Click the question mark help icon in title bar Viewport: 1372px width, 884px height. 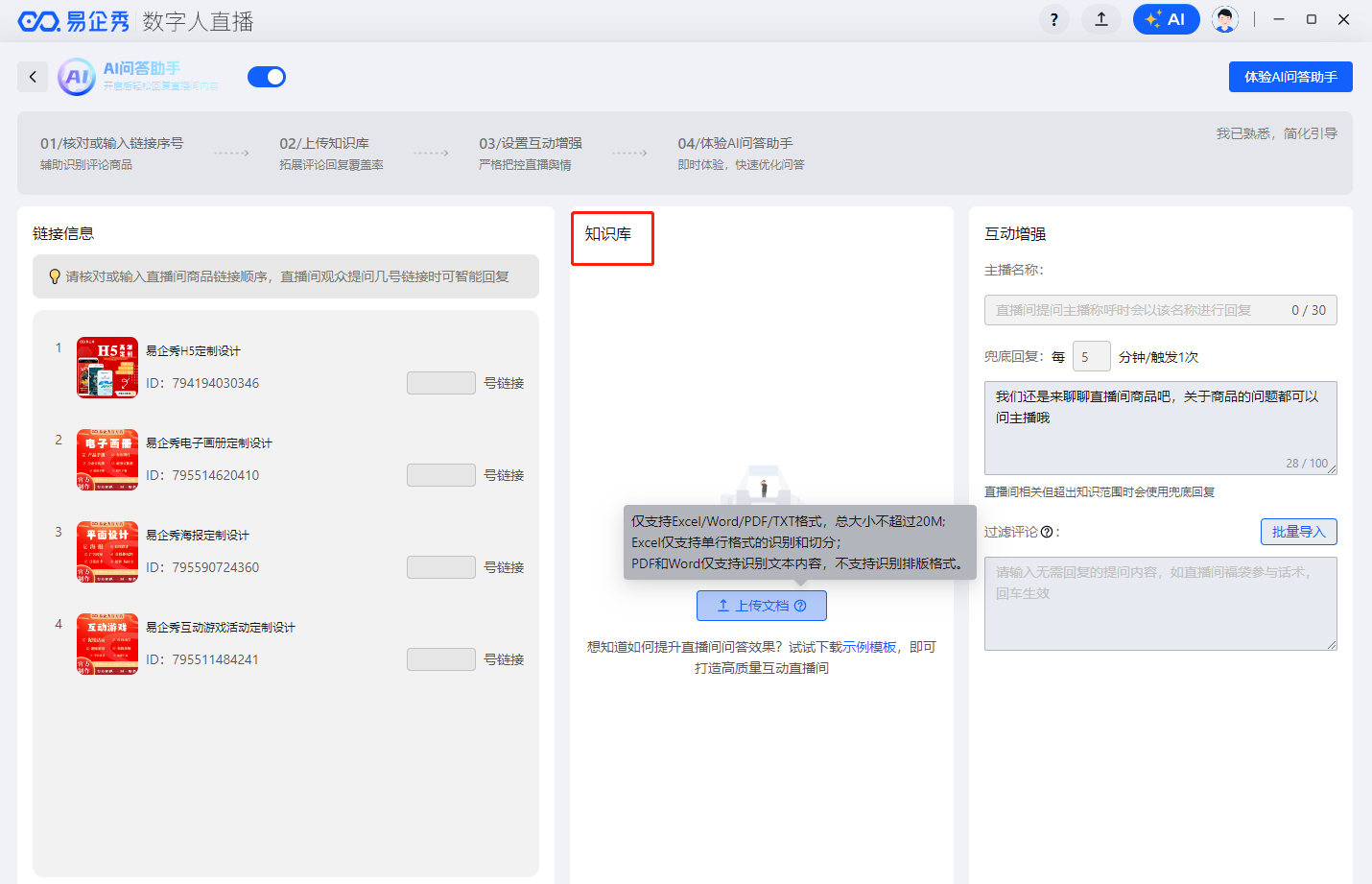pos(1053,19)
